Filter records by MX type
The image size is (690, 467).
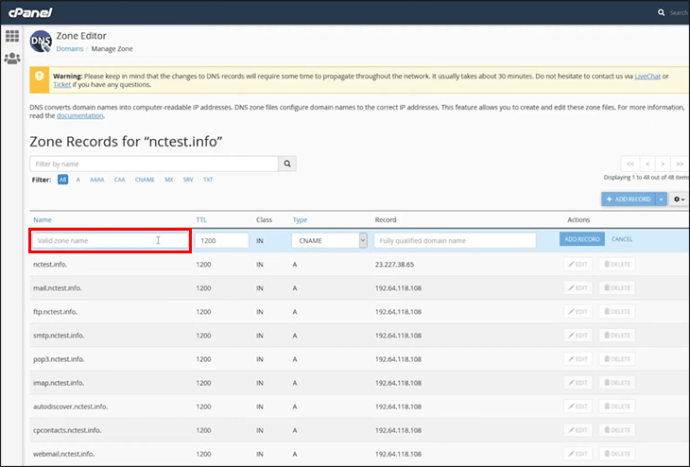tap(169, 180)
